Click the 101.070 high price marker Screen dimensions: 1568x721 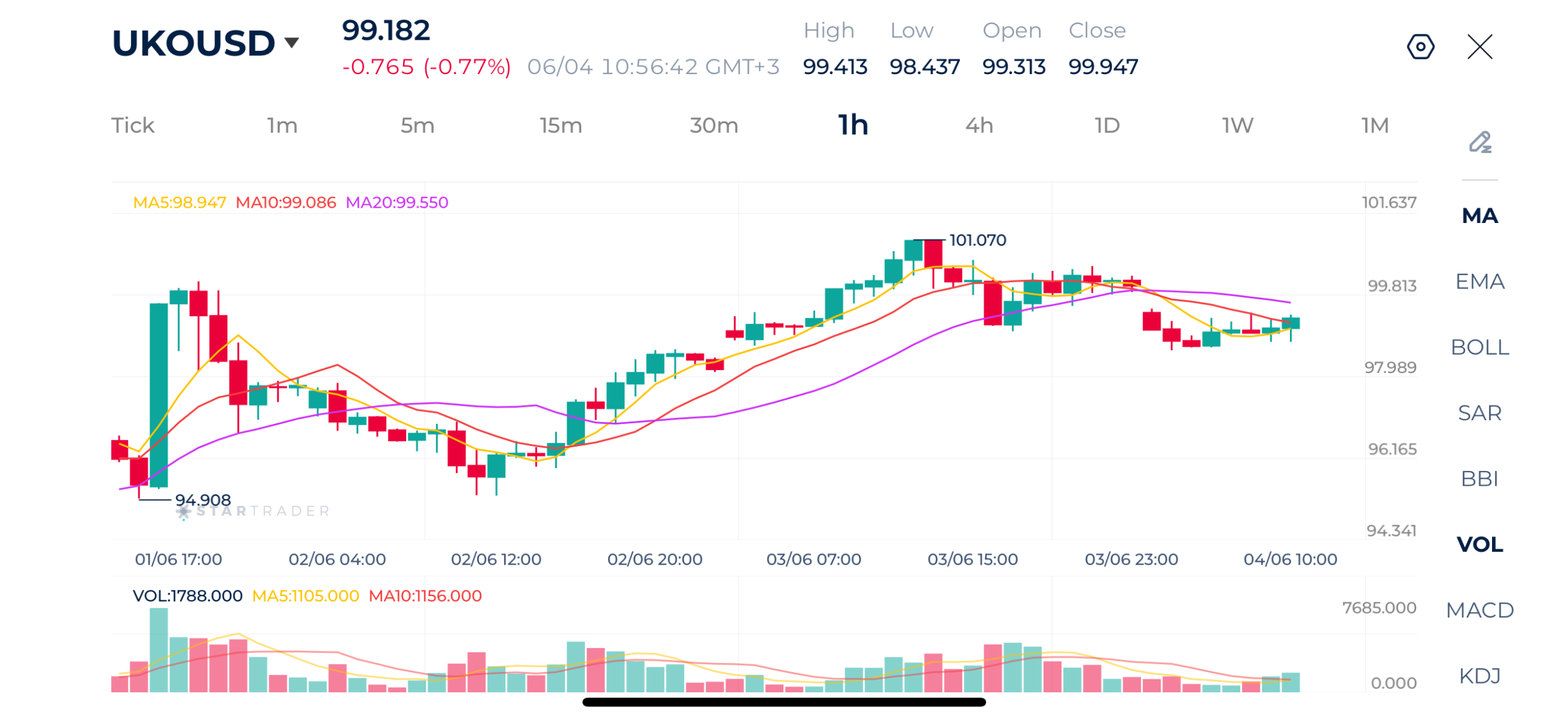pos(977,240)
